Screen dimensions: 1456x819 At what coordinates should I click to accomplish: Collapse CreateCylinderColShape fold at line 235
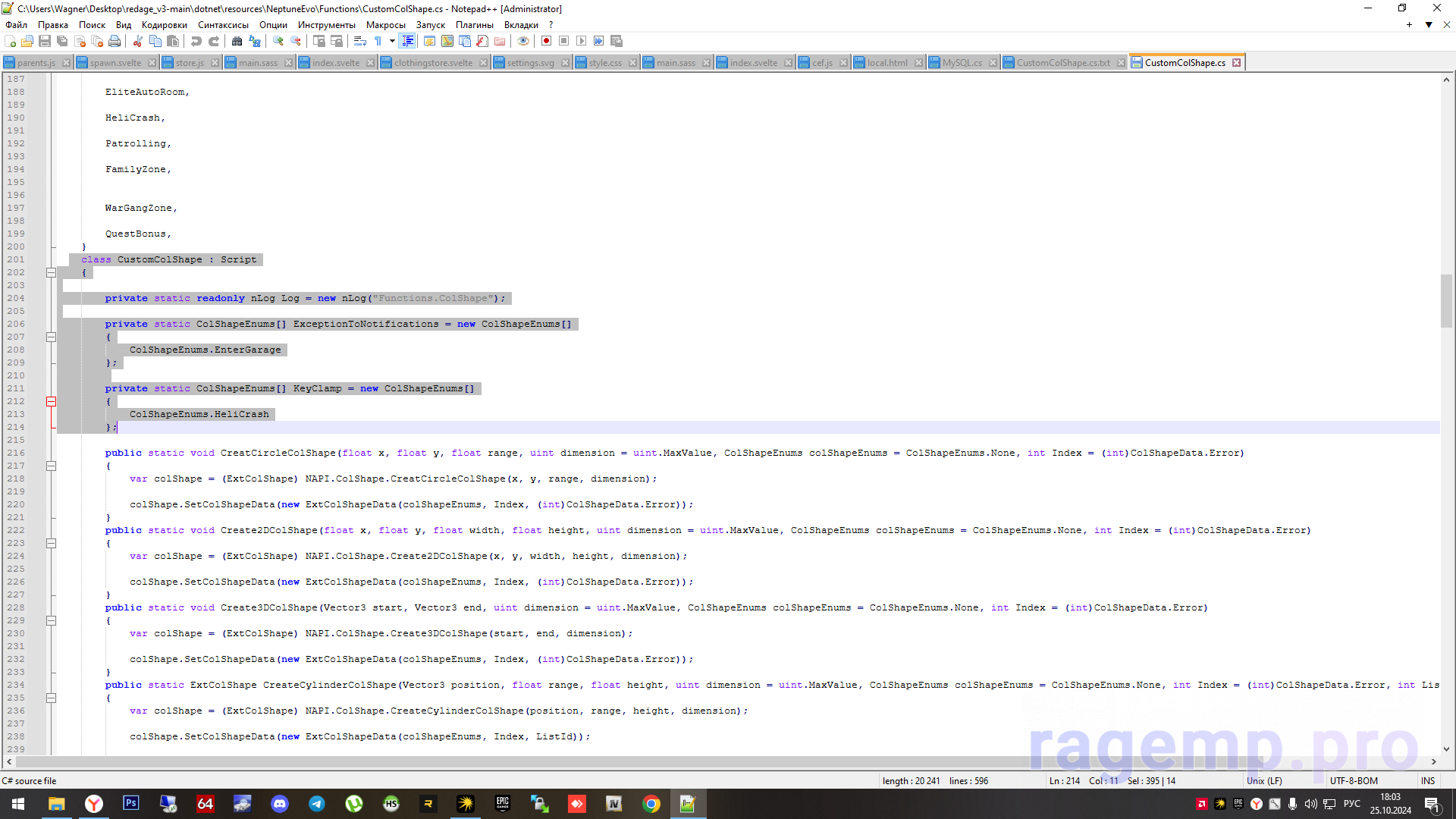(x=51, y=698)
